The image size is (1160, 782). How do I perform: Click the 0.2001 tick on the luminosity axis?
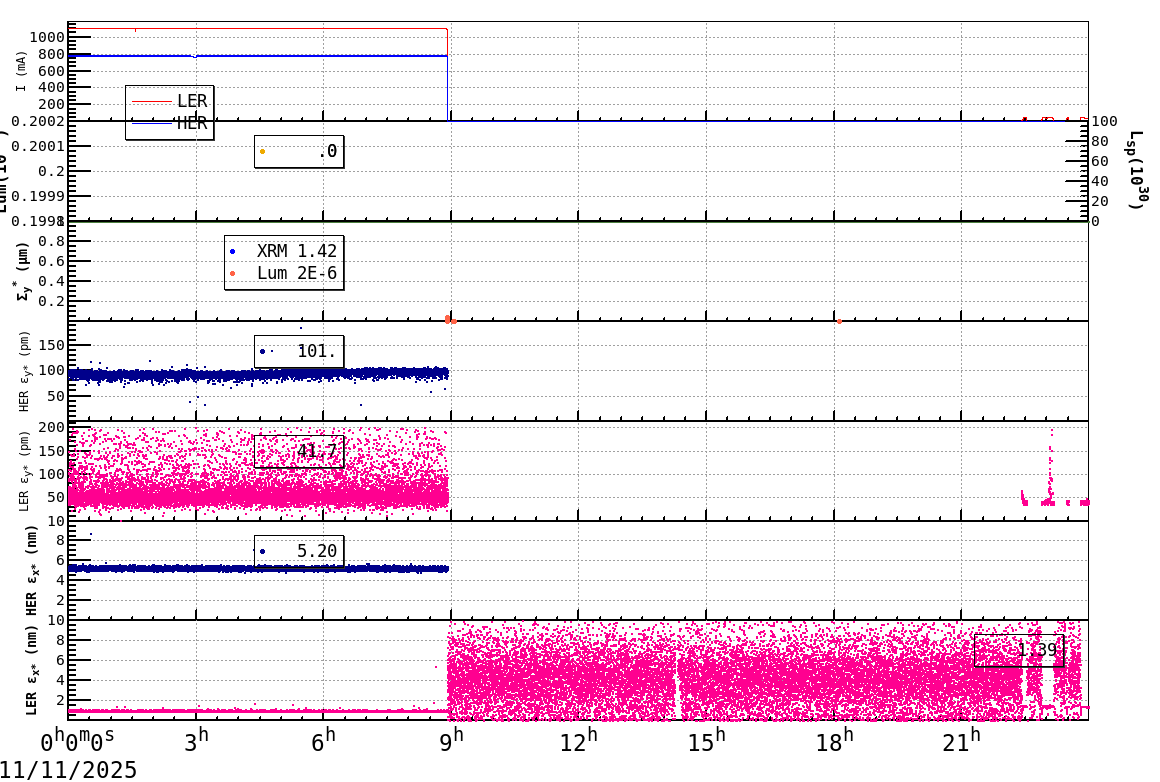pyautogui.click(x=40, y=146)
